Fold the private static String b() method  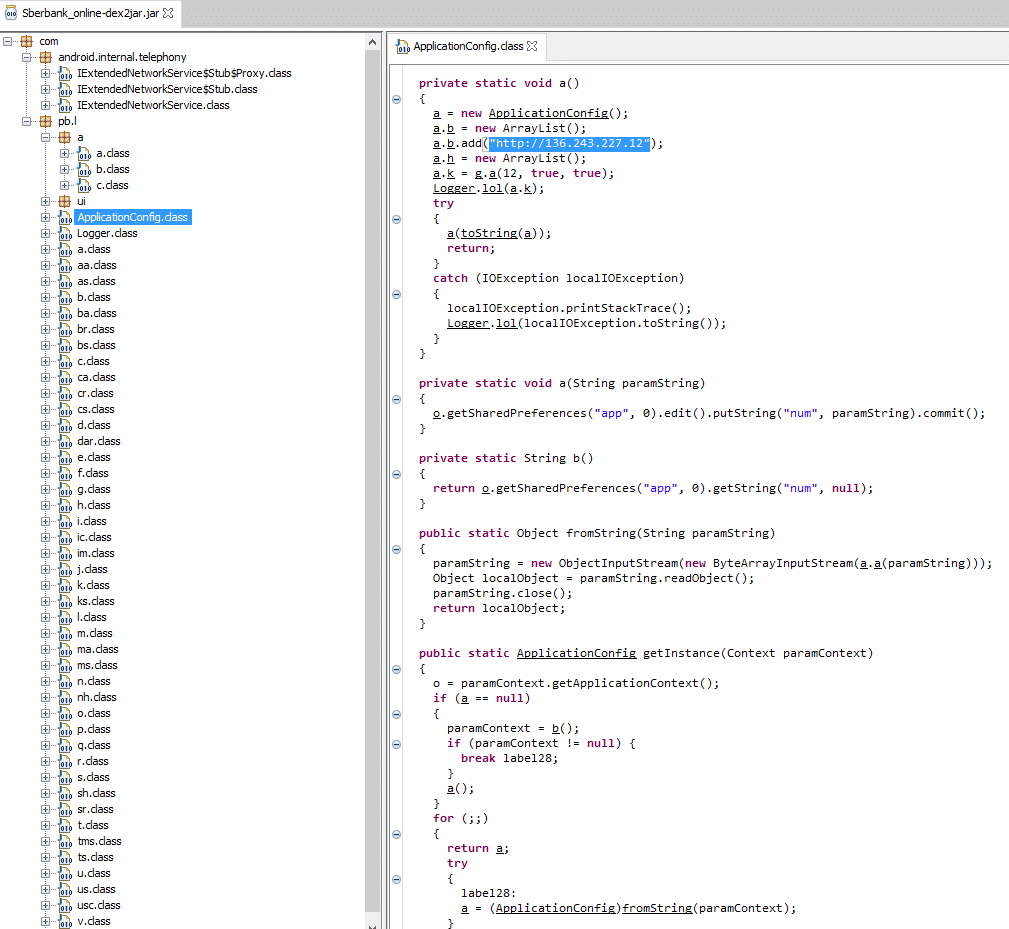point(396,474)
